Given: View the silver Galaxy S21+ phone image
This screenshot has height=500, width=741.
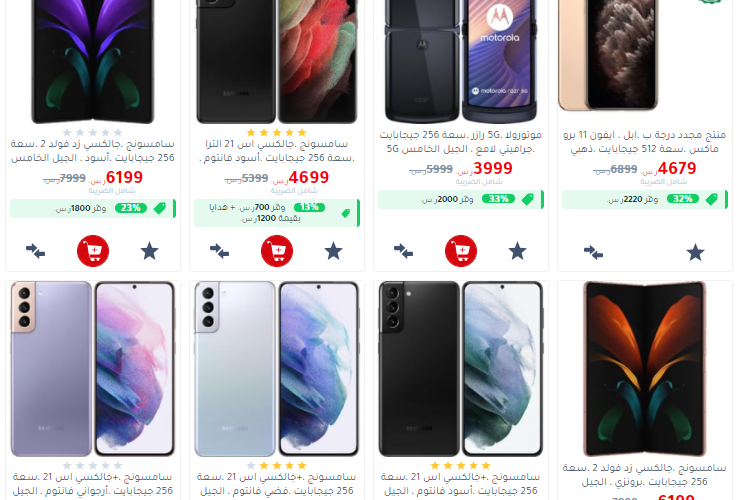Looking at the screenshot, I should click(277, 369).
